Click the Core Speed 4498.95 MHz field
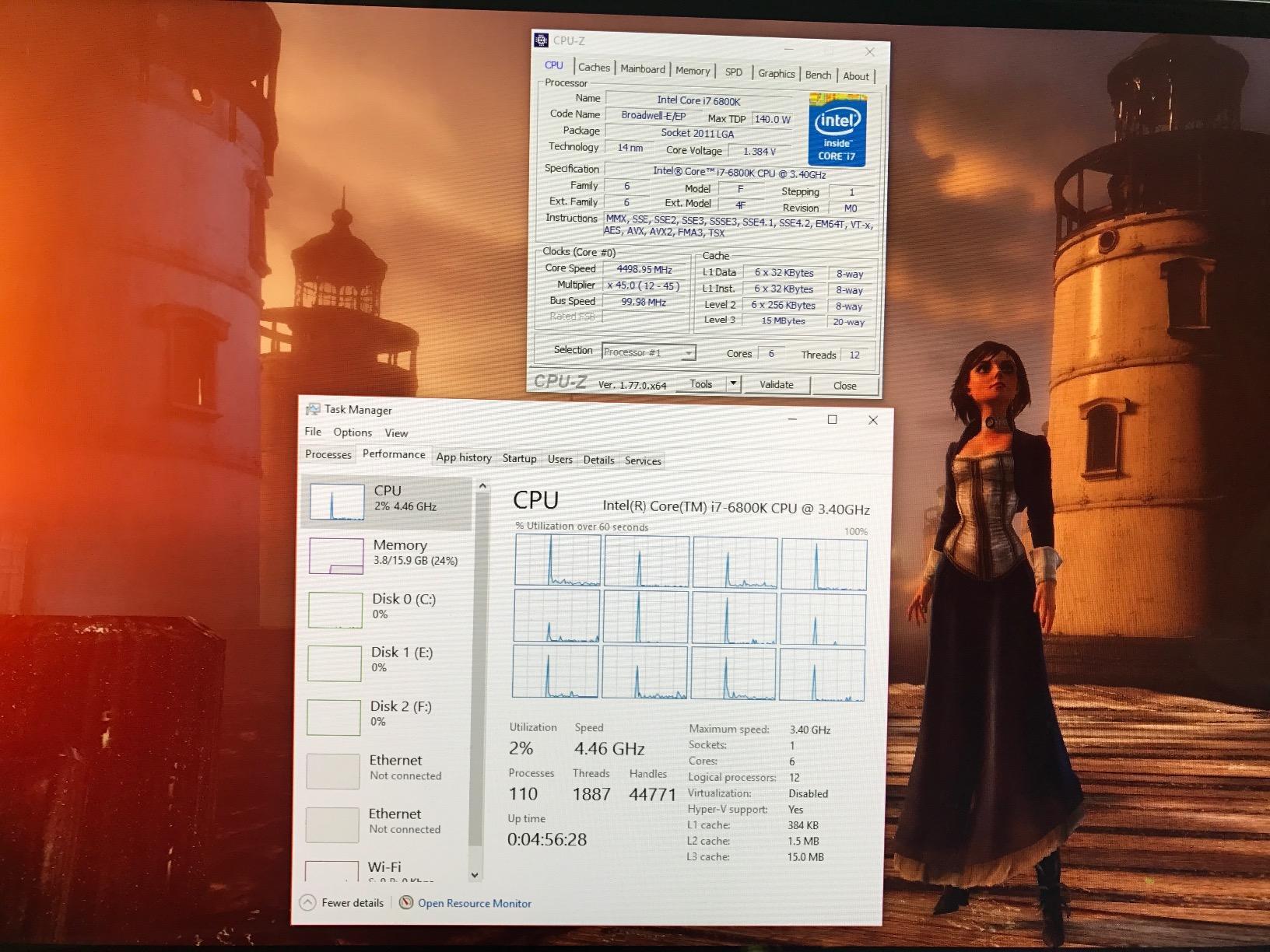Image resolution: width=1270 pixels, height=952 pixels. (x=644, y=269)
